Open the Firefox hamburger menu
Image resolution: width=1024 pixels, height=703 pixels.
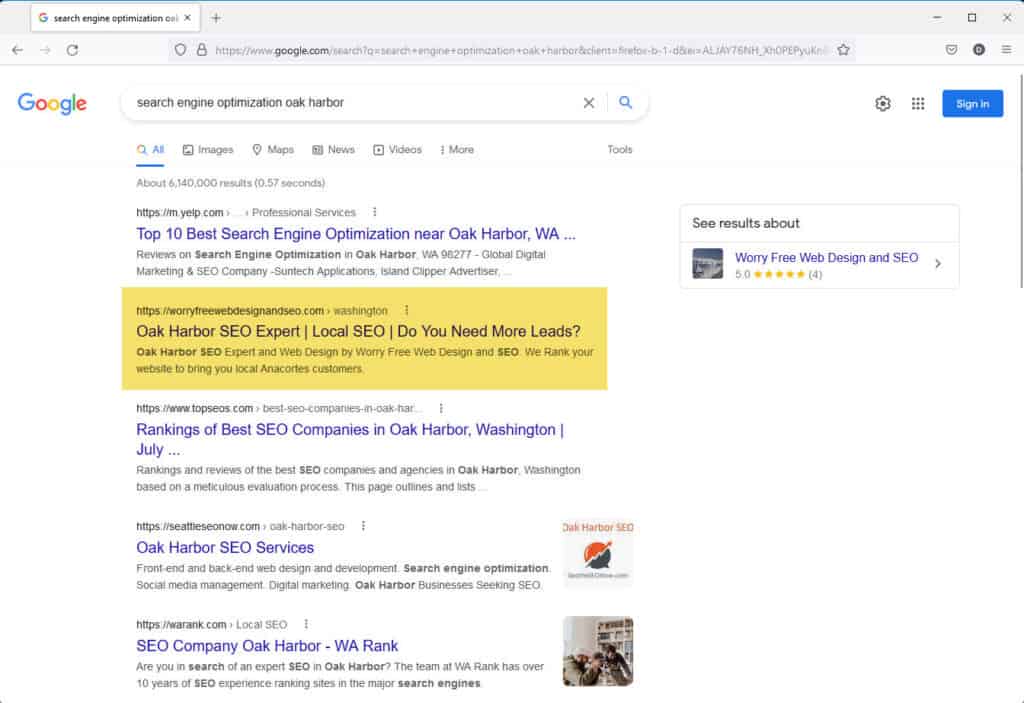tap(1006, 50)
